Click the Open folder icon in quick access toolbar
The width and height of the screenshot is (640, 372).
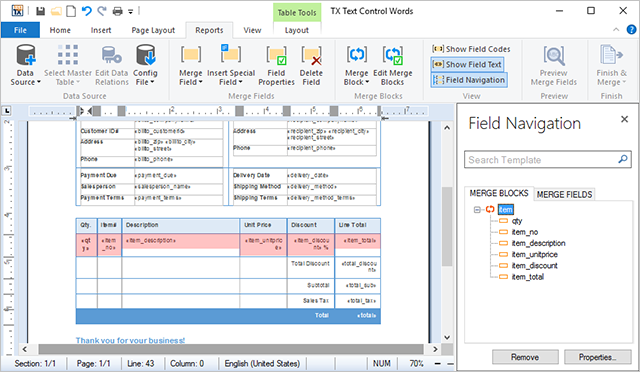coord(56,11)
